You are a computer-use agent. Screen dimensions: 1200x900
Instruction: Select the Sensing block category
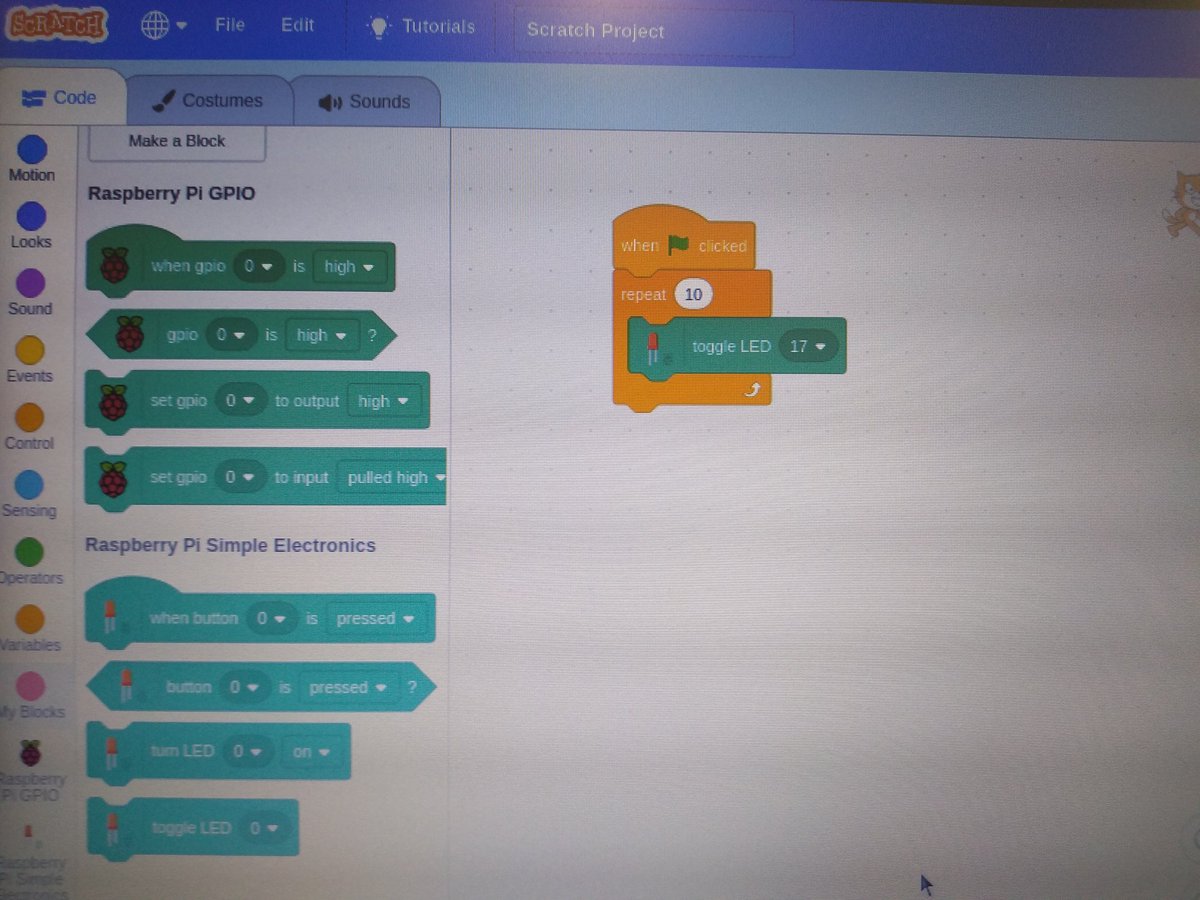pos(30,490)
